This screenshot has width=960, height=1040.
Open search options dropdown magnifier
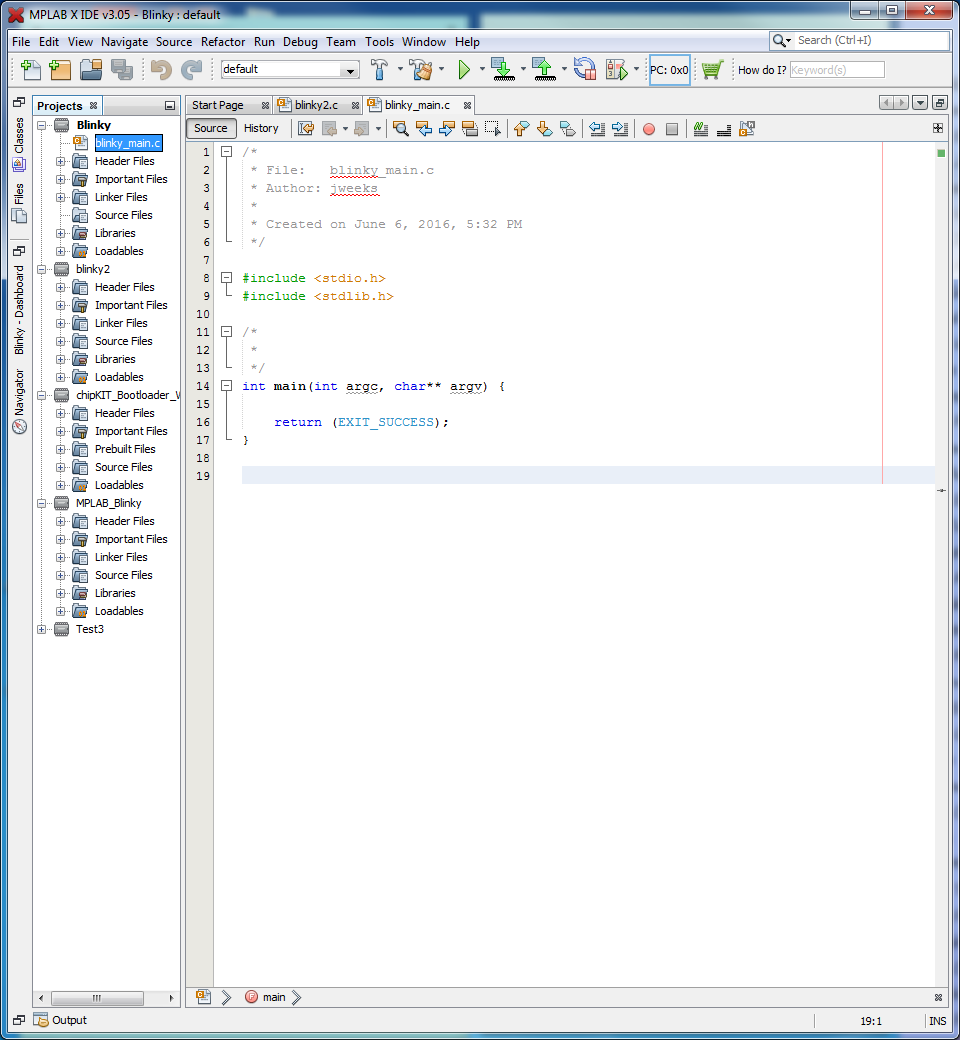tap(782, 40)
